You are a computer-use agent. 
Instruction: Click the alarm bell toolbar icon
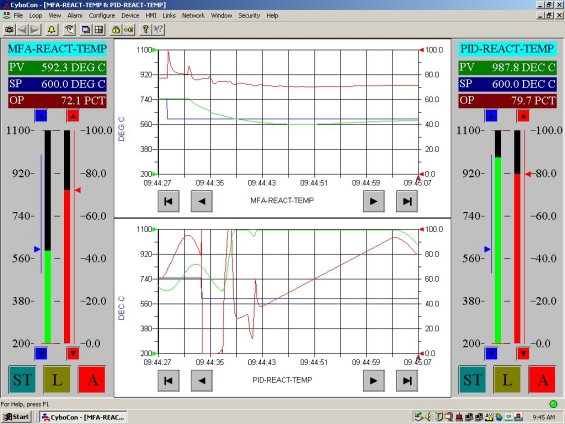point(52,30)
